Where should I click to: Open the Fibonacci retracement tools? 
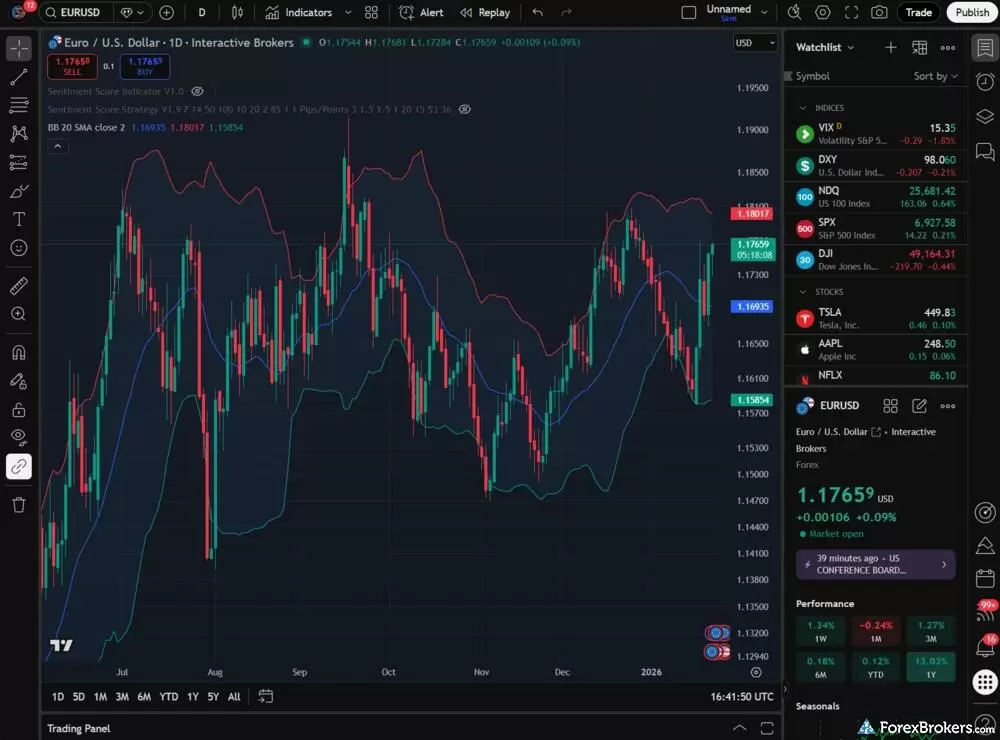coord(19,105)
